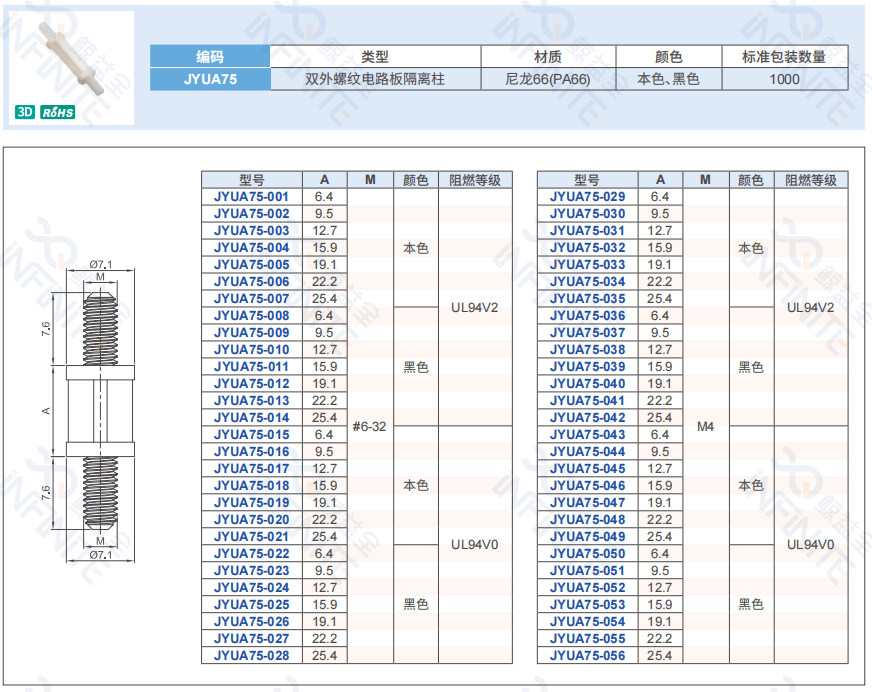Select the JYUA75 product code cell
This screenshot has width=872, height=692.
pyautogui.click(x=210, y=79)
